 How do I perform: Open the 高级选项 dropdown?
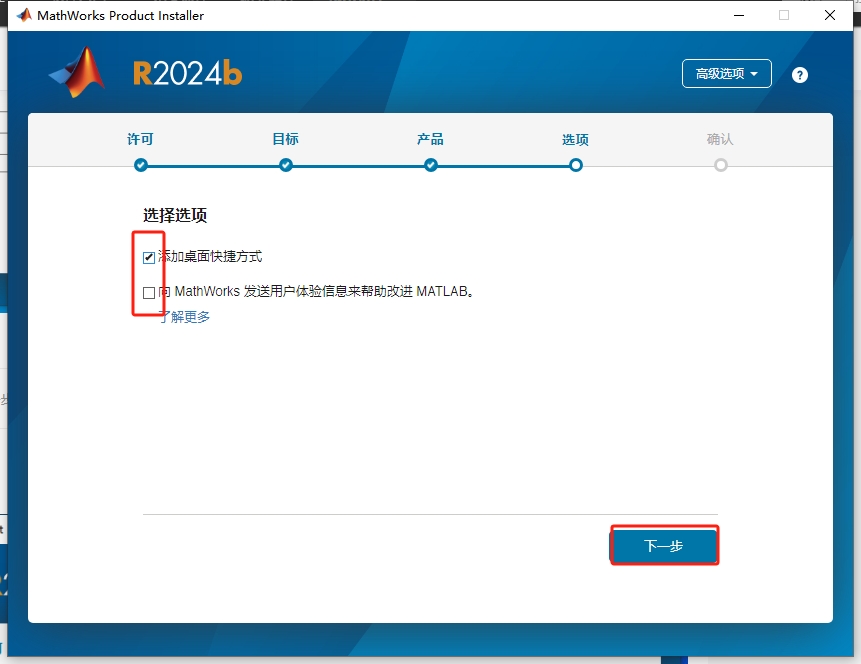(x=726, y=73)
